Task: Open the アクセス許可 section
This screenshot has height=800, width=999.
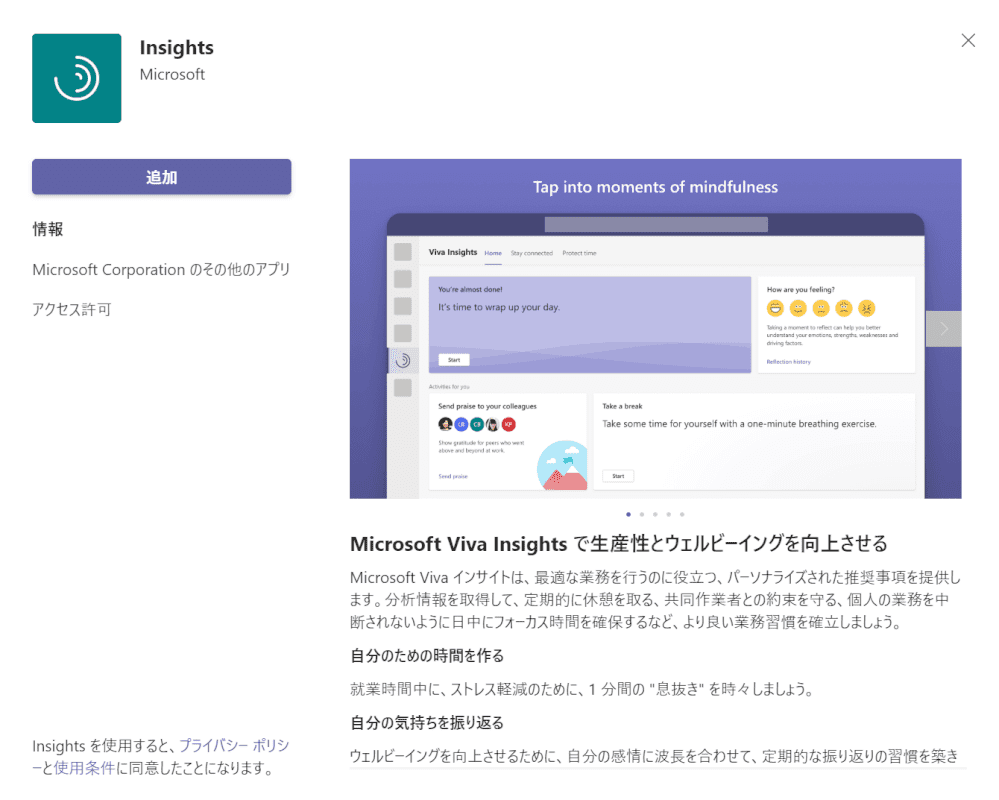Action: point(72,310)
